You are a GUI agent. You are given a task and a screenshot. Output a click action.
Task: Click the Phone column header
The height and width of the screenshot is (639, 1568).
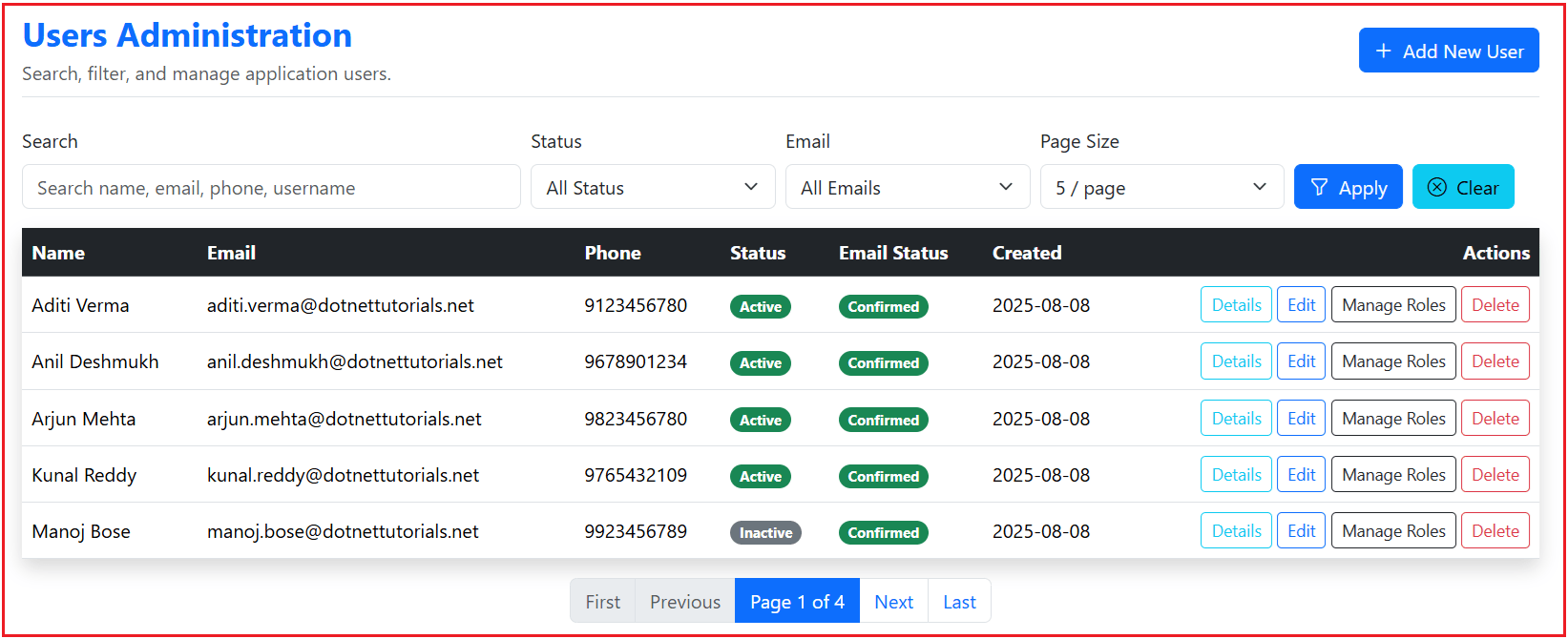coord(613,253)
